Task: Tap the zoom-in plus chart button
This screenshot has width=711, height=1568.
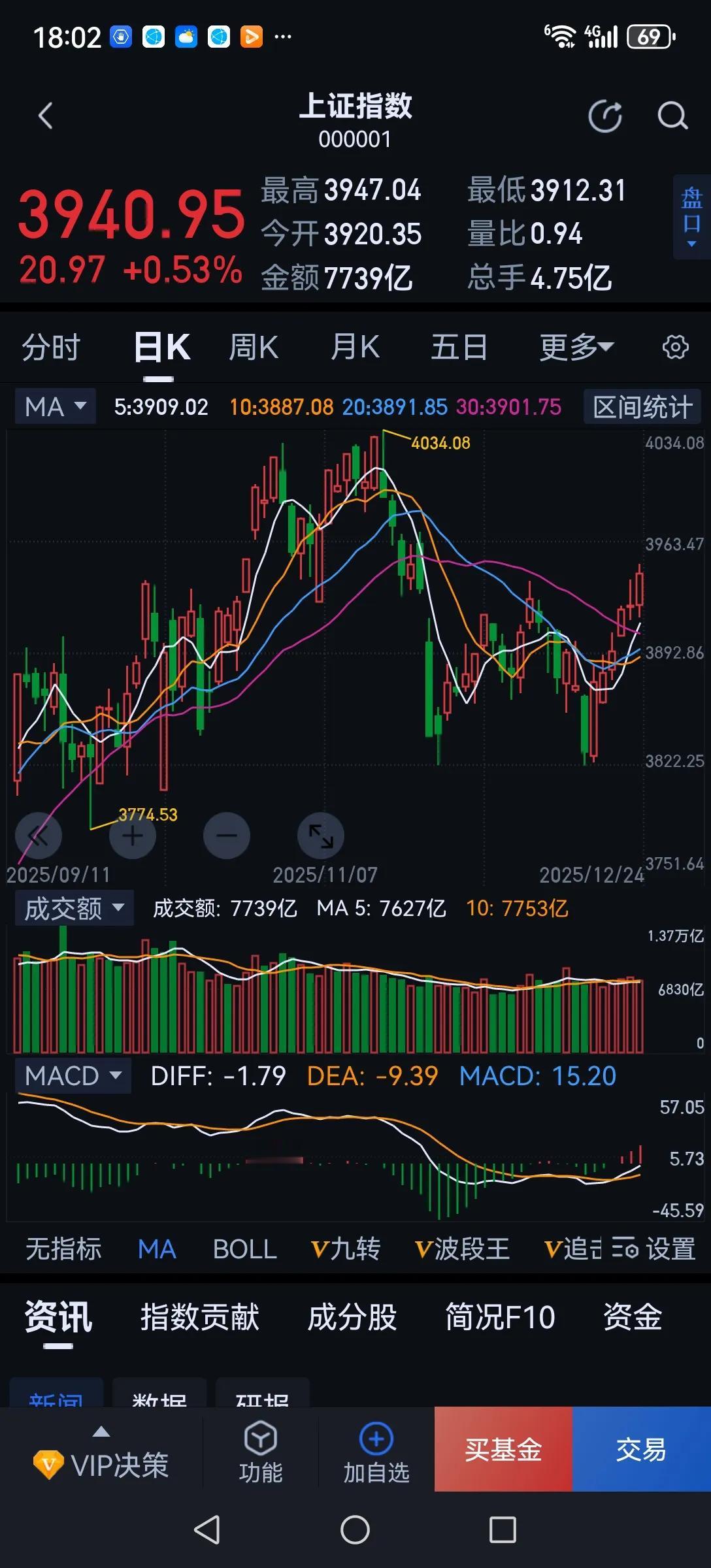Action: pos(133,836)
